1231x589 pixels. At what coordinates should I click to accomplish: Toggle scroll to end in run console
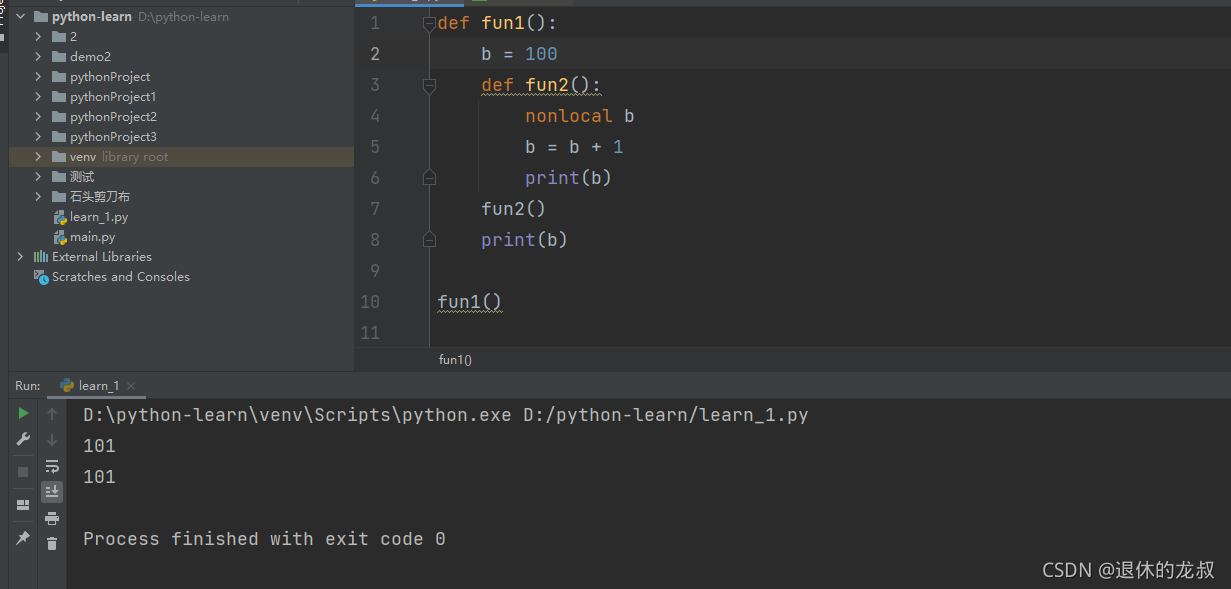coord(52,491)
